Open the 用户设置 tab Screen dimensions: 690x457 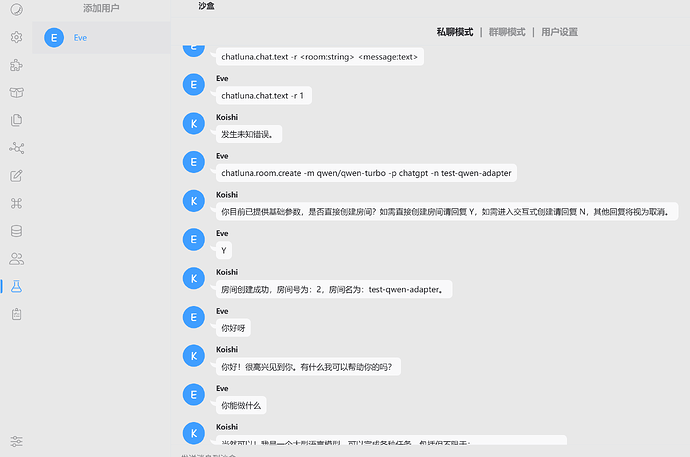[559, 32]
